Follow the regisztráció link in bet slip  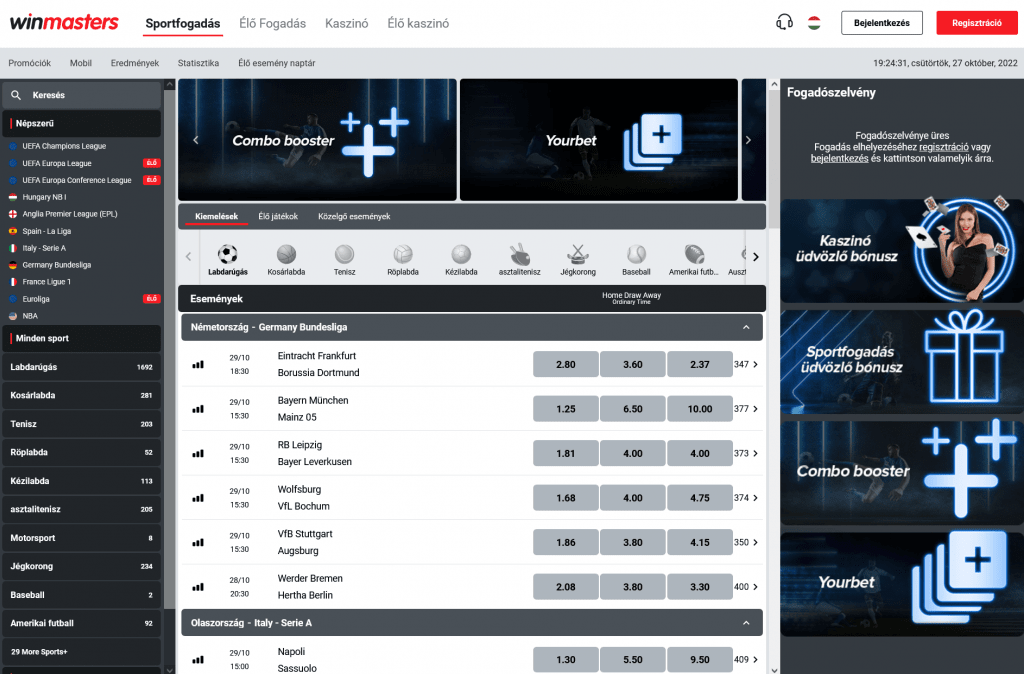pyautogui.click(x=944, y=147)
